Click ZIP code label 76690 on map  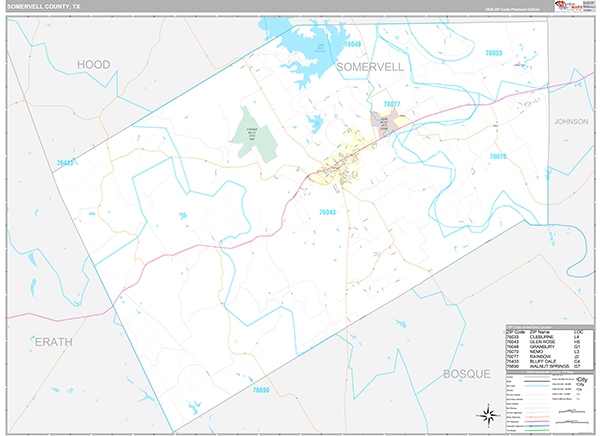[x=261, y=390]
